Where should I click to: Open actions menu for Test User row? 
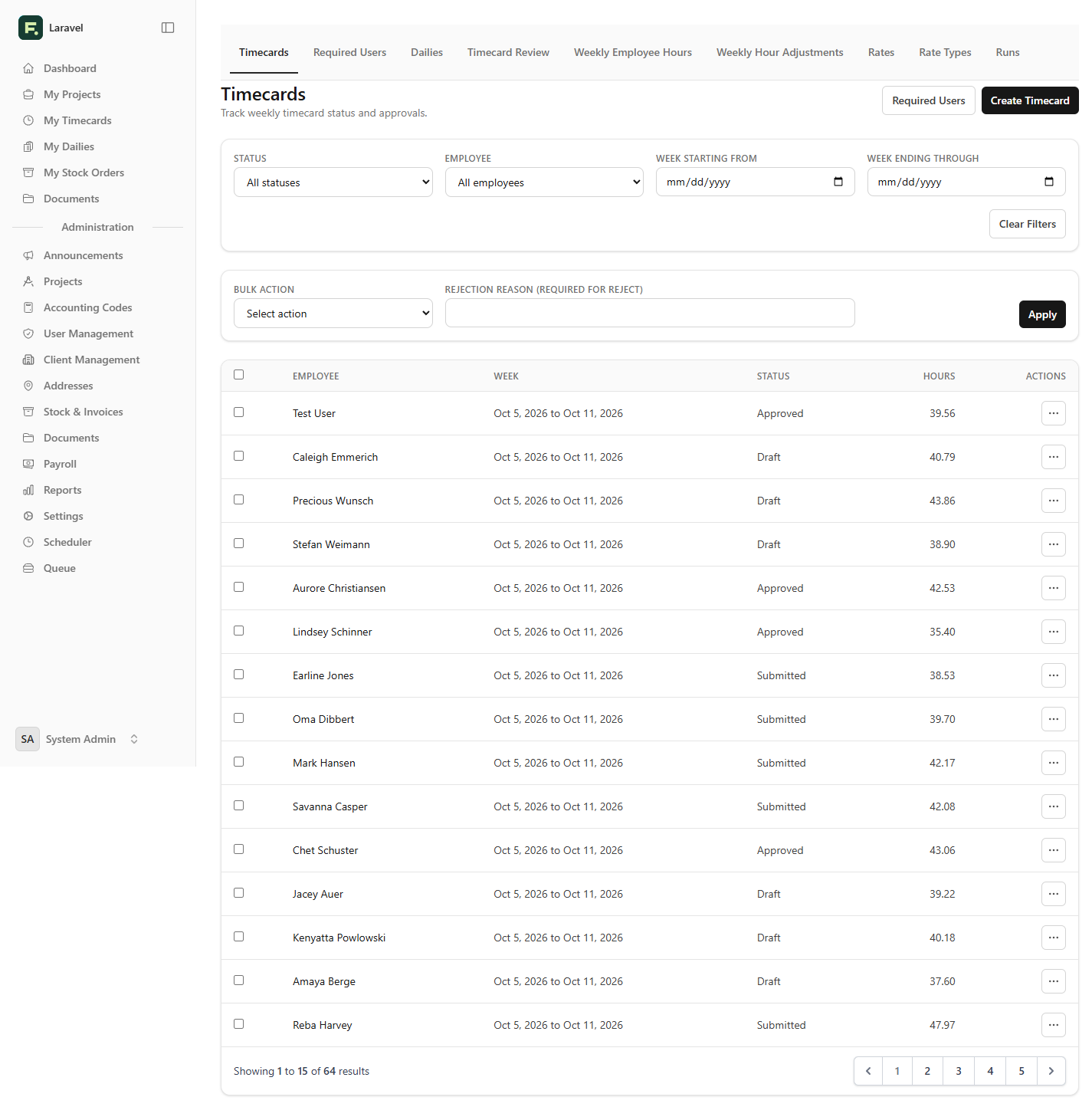tap(1054, 413)
